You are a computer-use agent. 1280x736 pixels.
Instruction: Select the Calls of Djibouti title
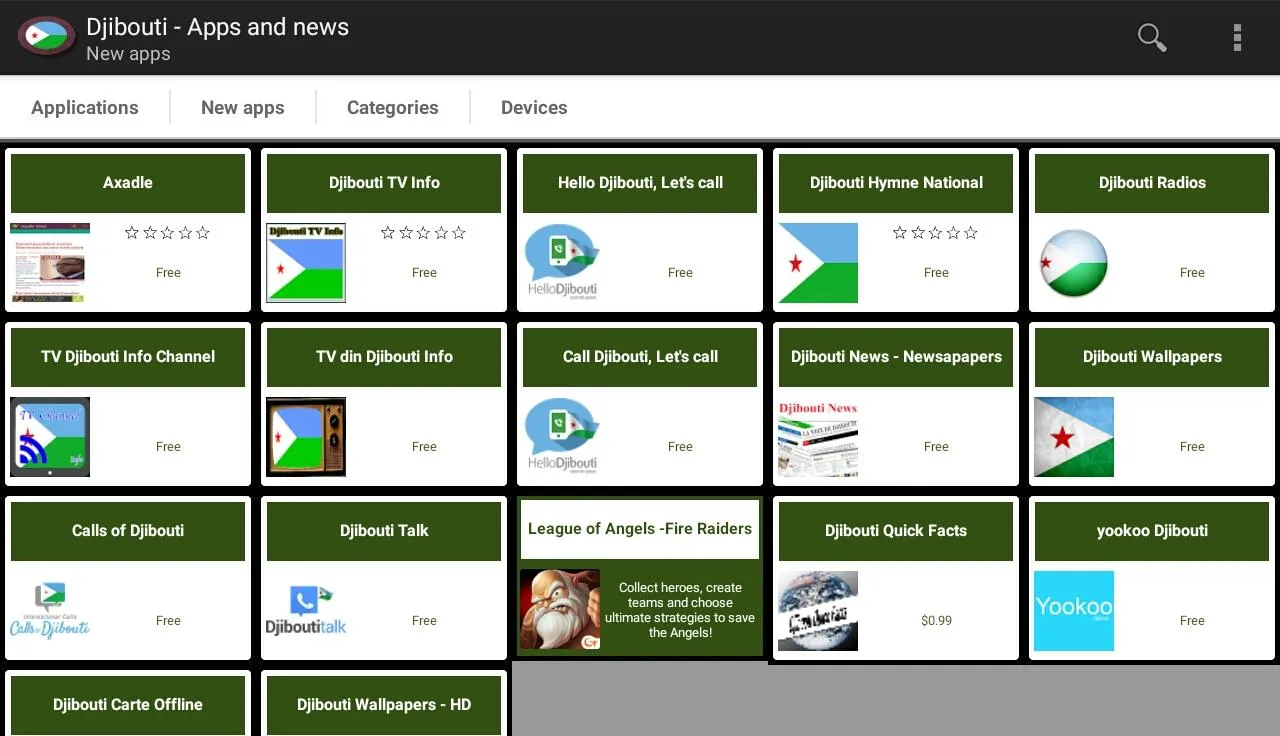coord(128,531)
